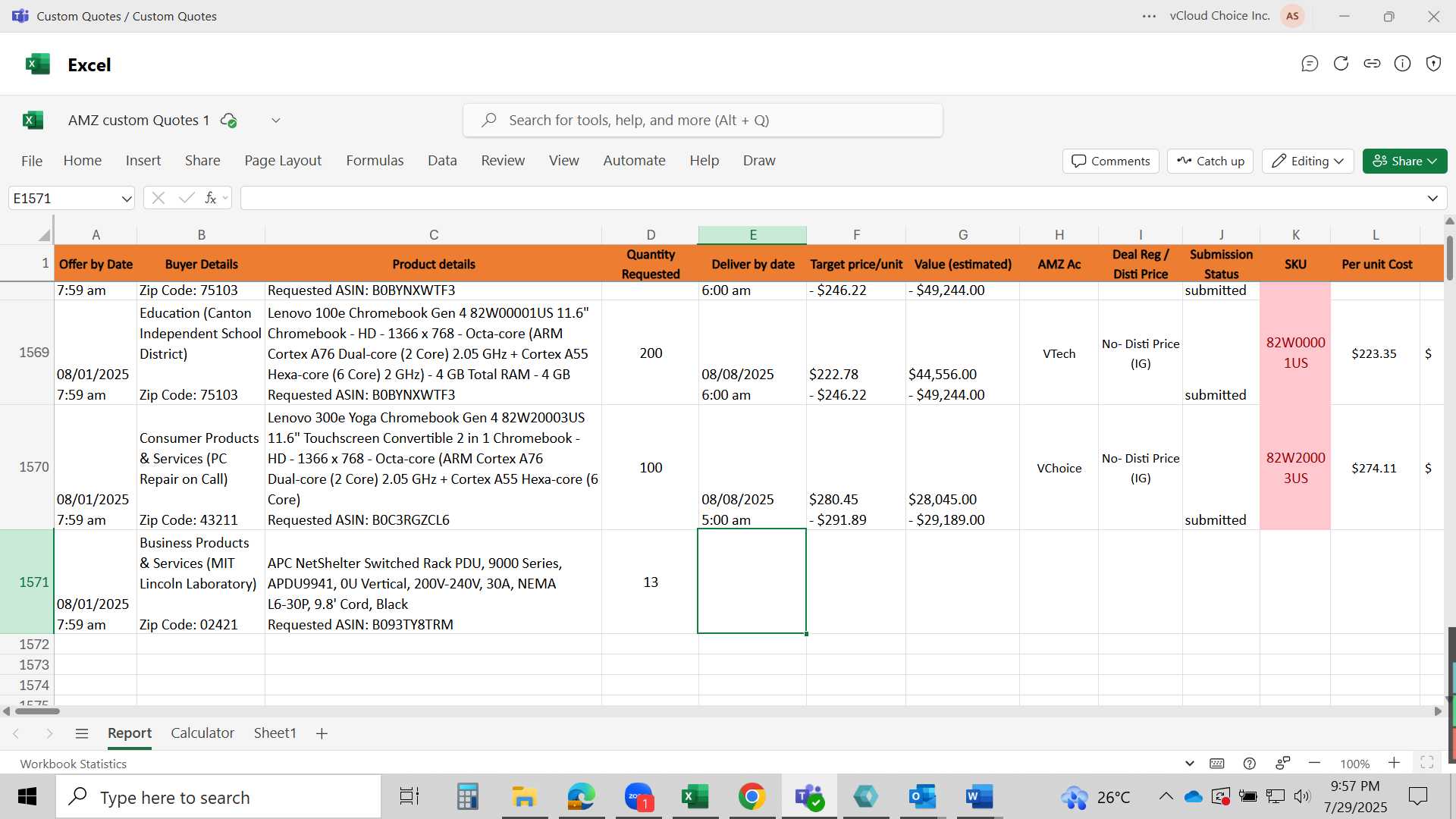Screen dimensions: 1456x819
Task: Click the cloud saved status icon
Action: (x=228, y=121)
